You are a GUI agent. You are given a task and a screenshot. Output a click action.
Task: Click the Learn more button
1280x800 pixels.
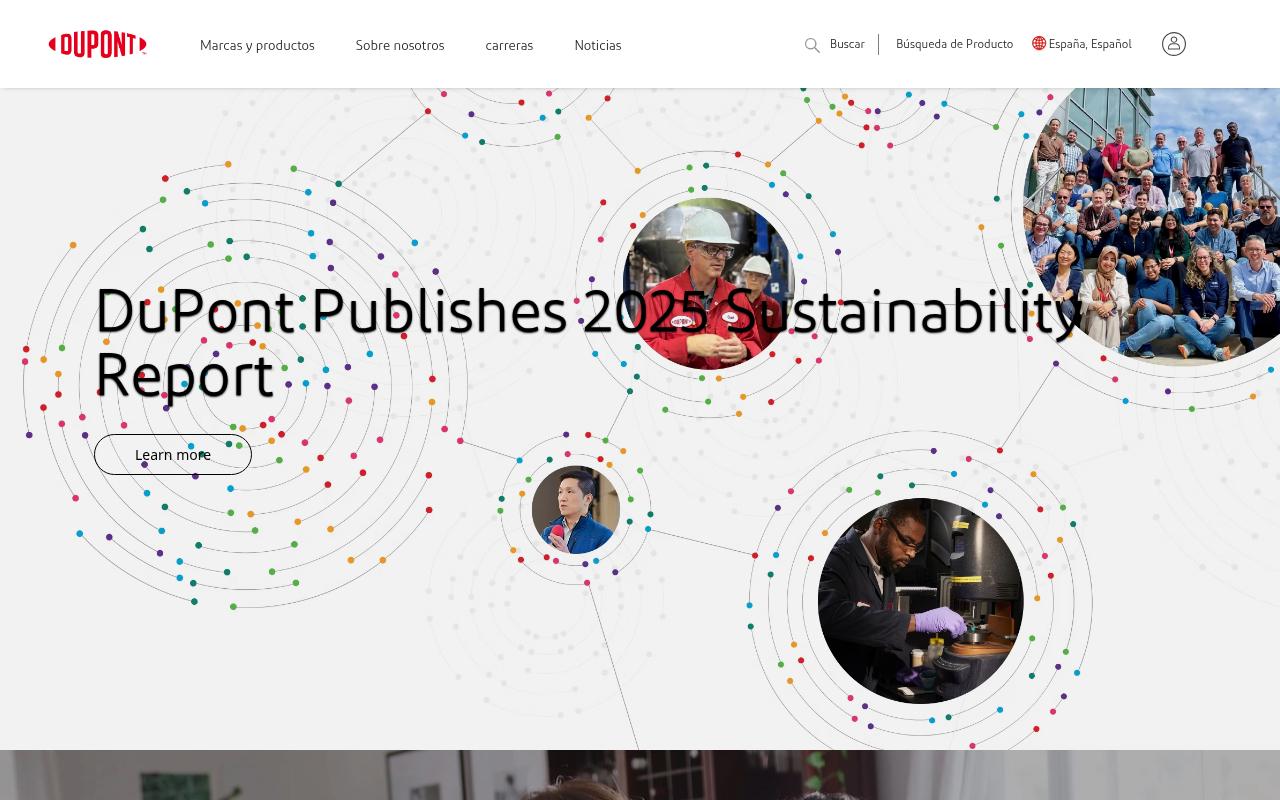tap(173, 455)
